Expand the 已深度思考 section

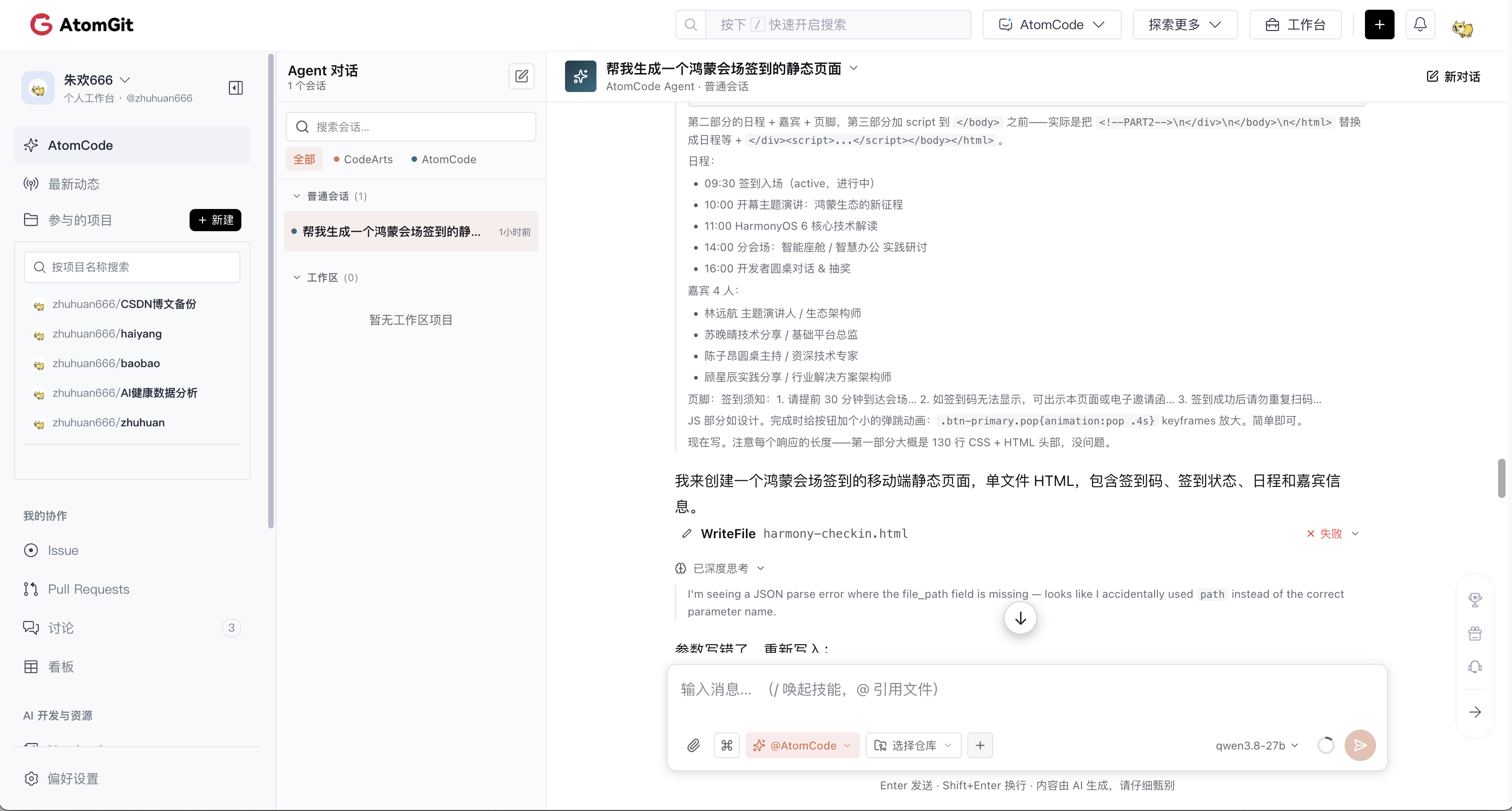[x=719, y=569]
